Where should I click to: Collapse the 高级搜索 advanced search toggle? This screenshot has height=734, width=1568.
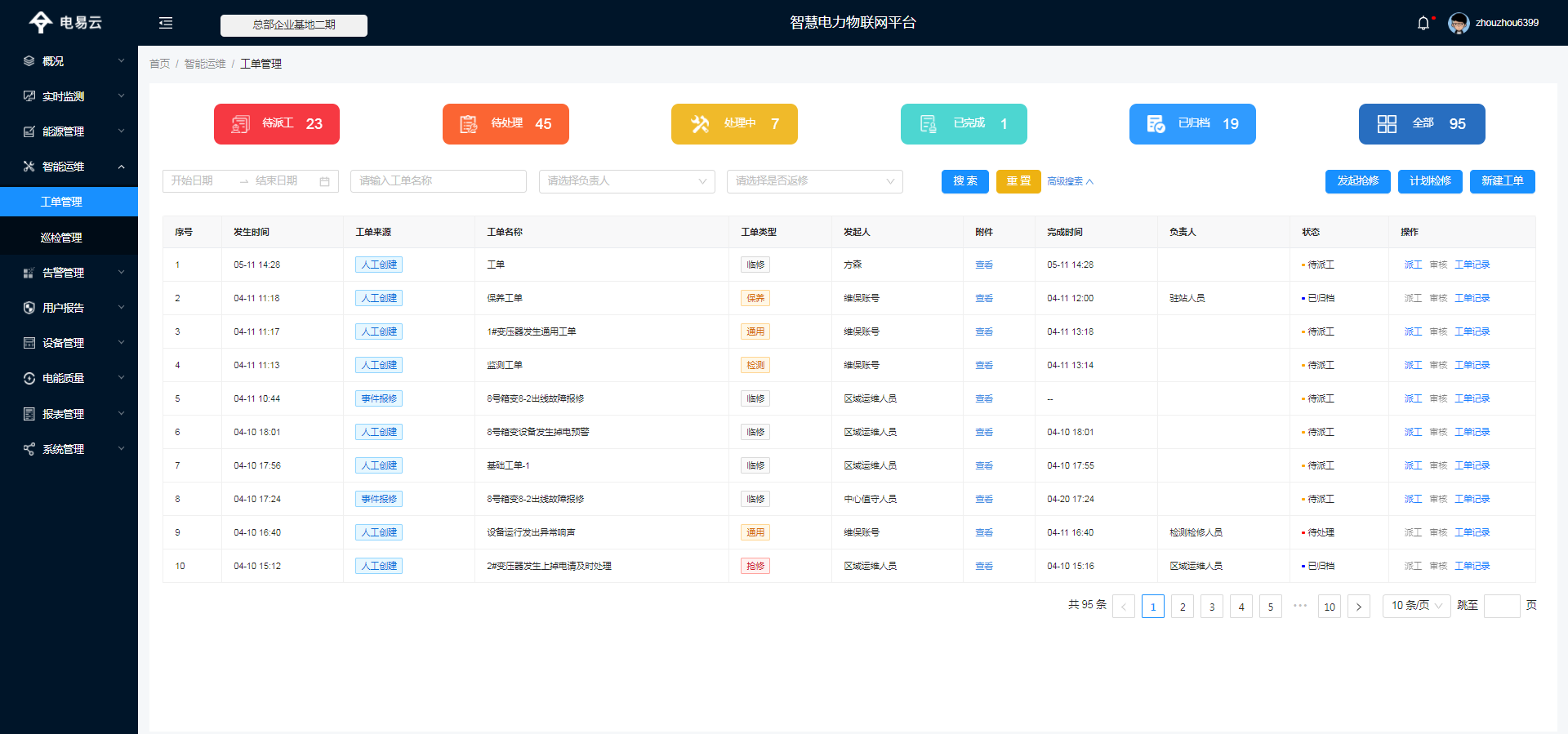(x=1070, y=181)
